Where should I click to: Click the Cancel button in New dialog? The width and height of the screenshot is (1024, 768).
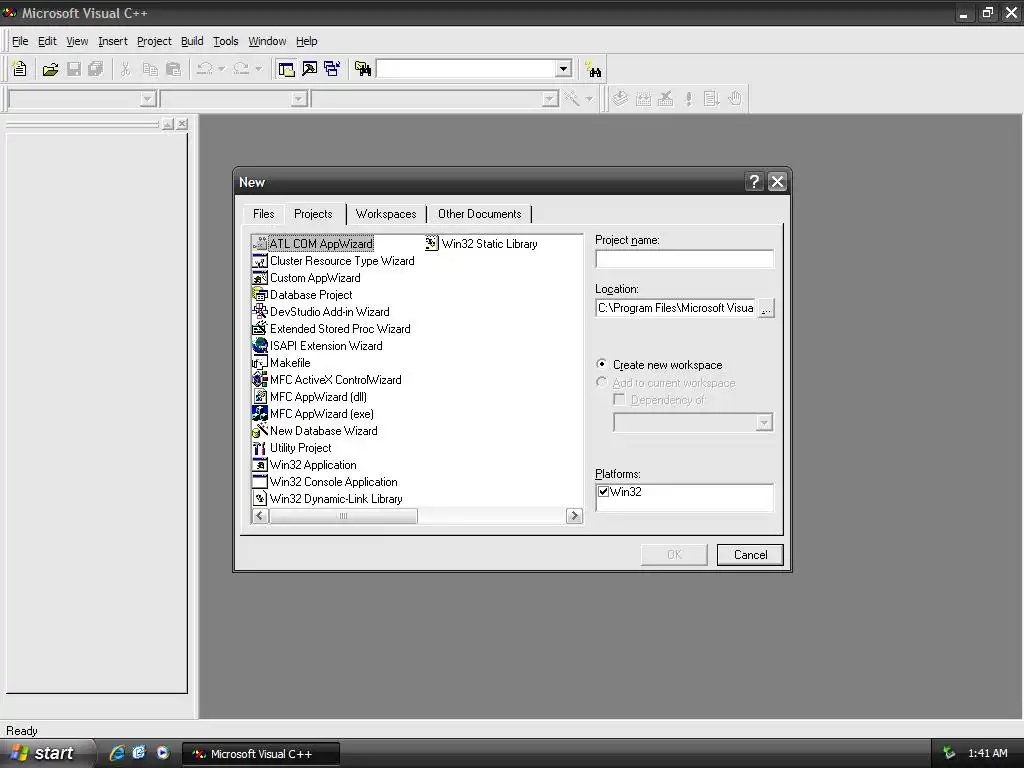pos(750,554)
